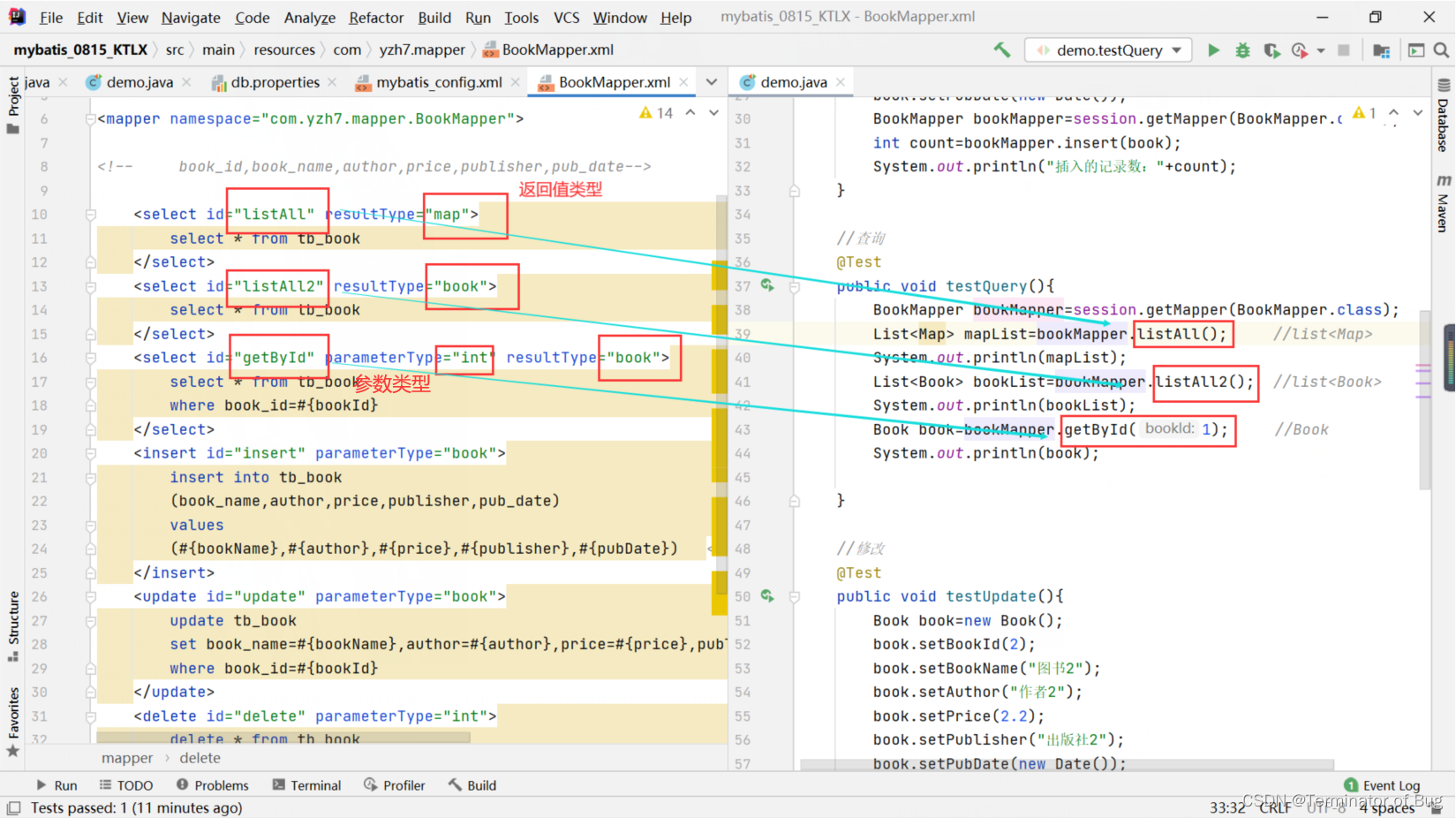Start debugging with the bug icon
Screen dimensions: 1456x818
click(1242, 50)
